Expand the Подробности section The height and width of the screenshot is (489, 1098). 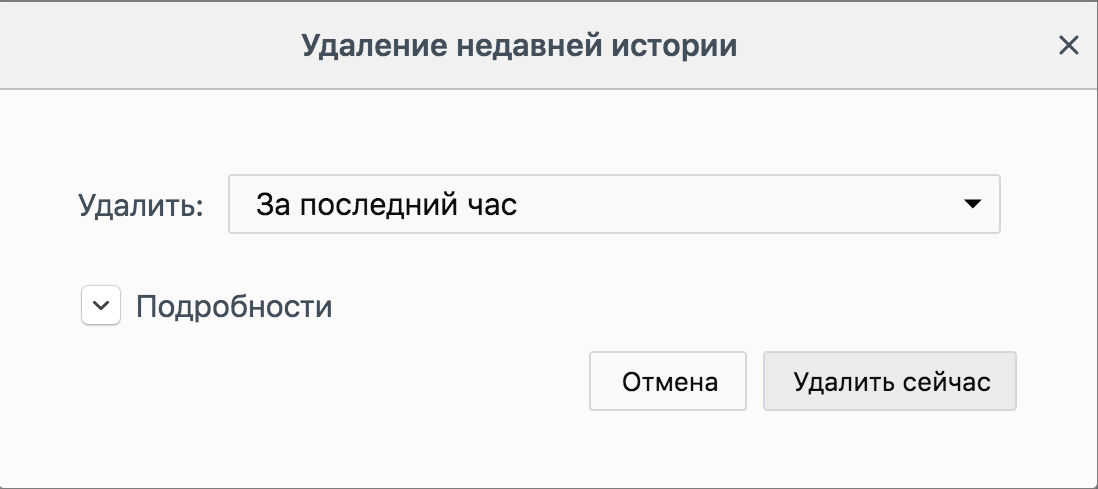(100, 307)
